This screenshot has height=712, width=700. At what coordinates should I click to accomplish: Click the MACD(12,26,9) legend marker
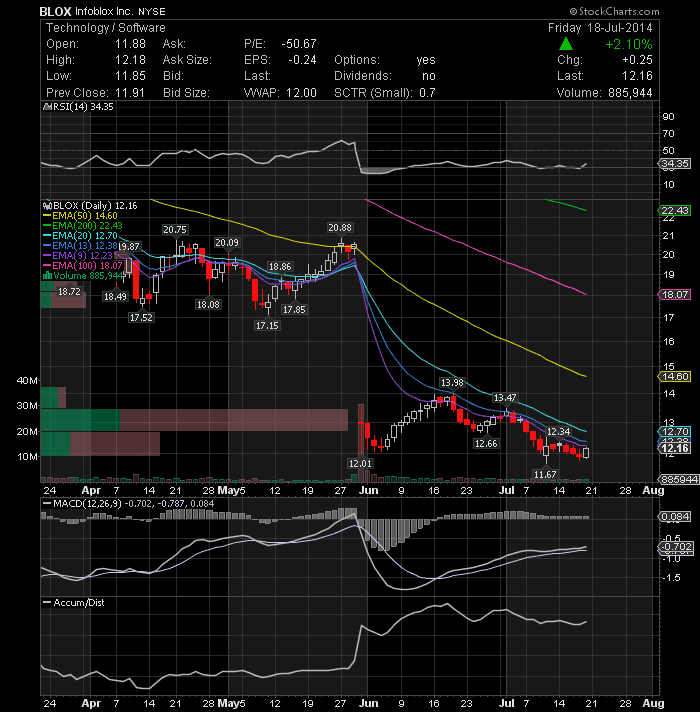[x=47, y=504]
